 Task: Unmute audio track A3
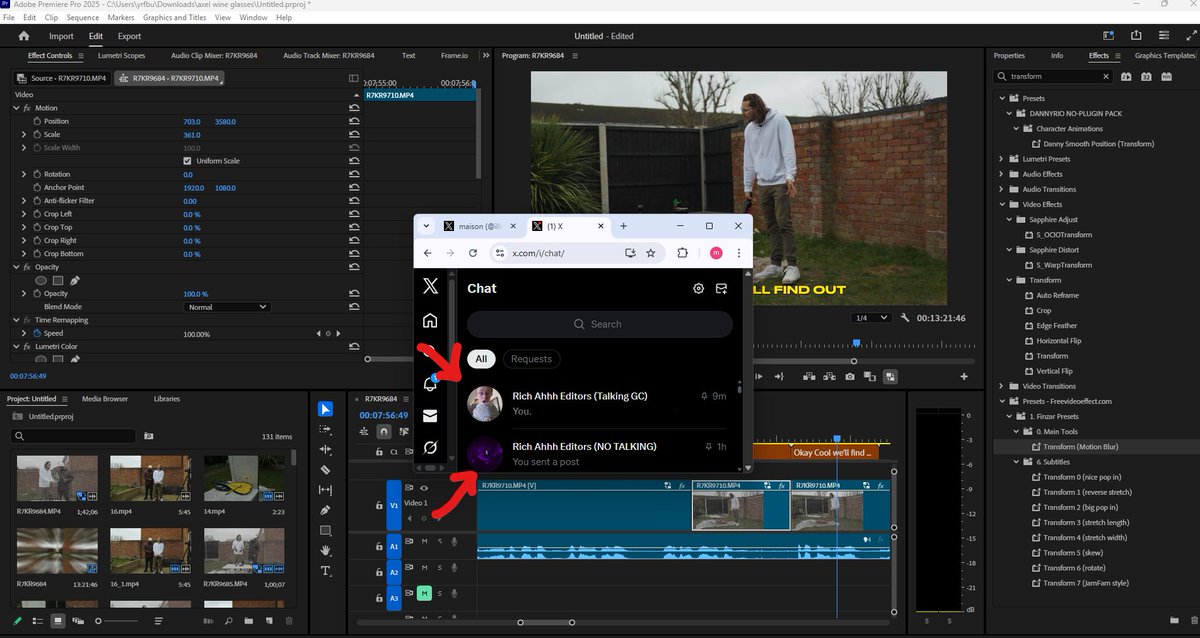point(424,593)
